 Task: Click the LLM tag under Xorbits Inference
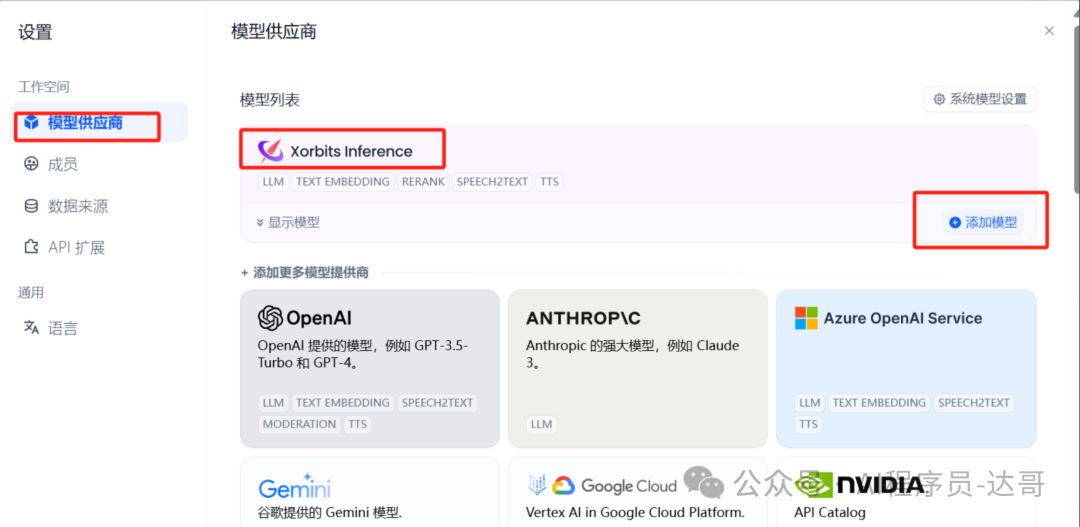tap(273, 182)
